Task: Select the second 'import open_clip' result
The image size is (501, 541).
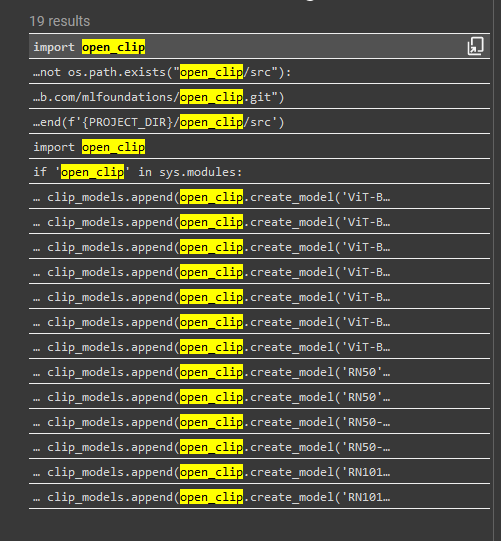Action: point(259,147)
